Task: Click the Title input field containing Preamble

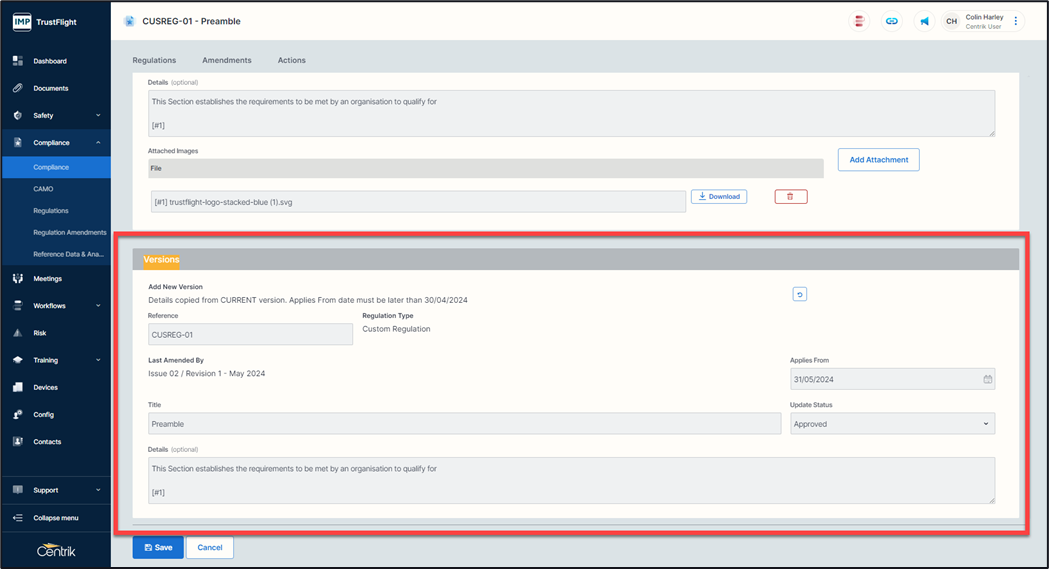Action: [464, 424]
